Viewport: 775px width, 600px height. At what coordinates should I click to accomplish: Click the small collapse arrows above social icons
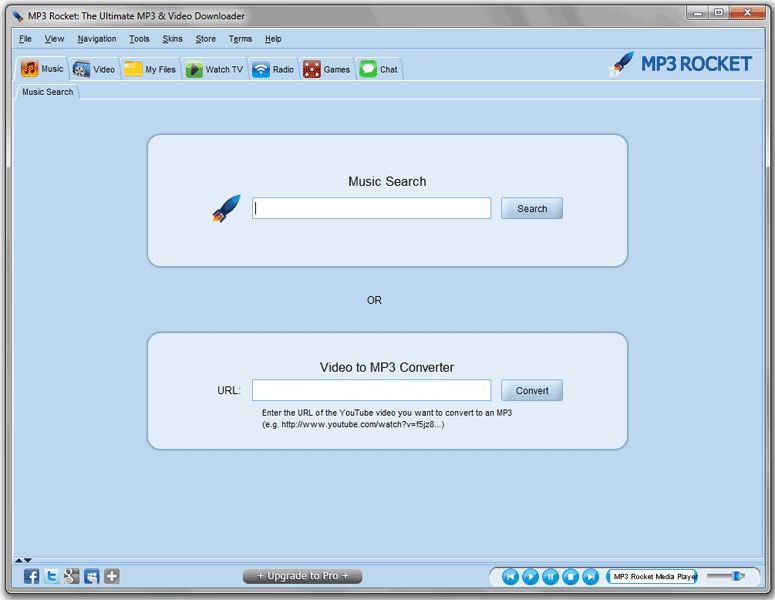tap(23, 560)
